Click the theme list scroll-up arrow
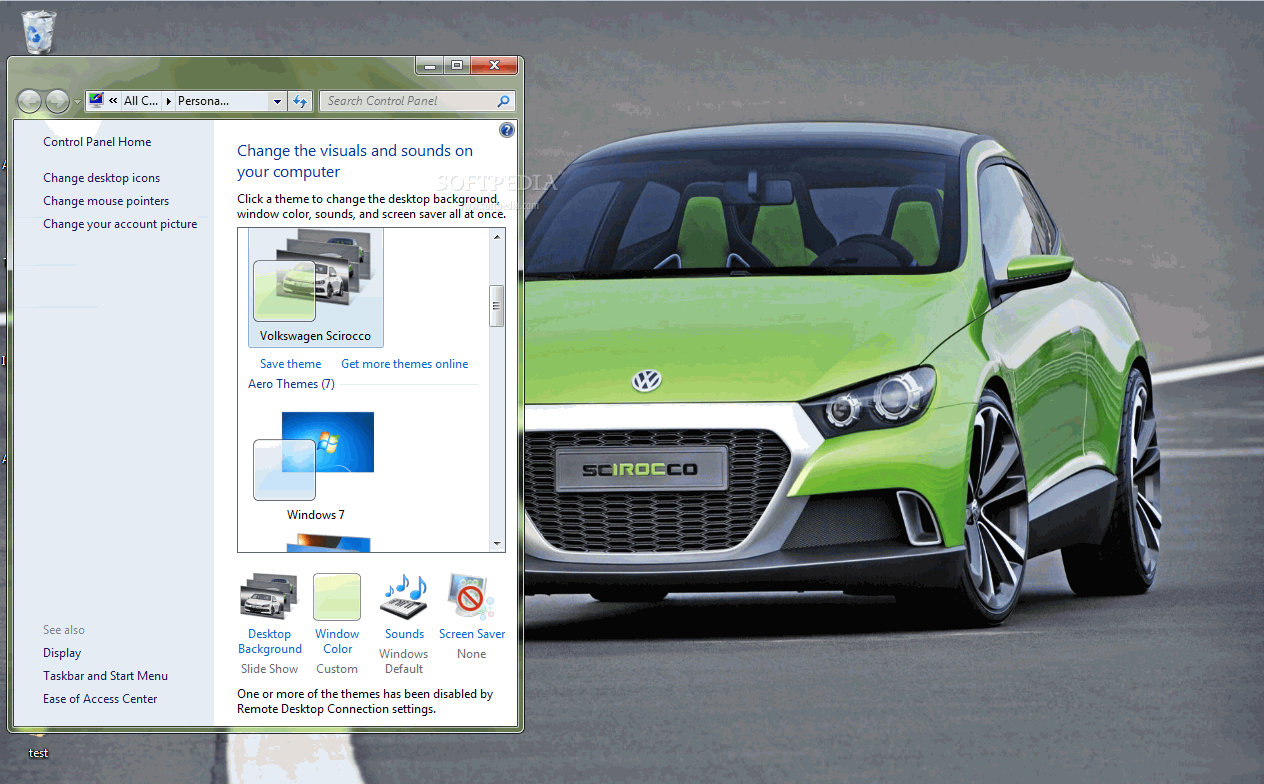The height and width of the screenshot is (784, 1264). [497, 237]
